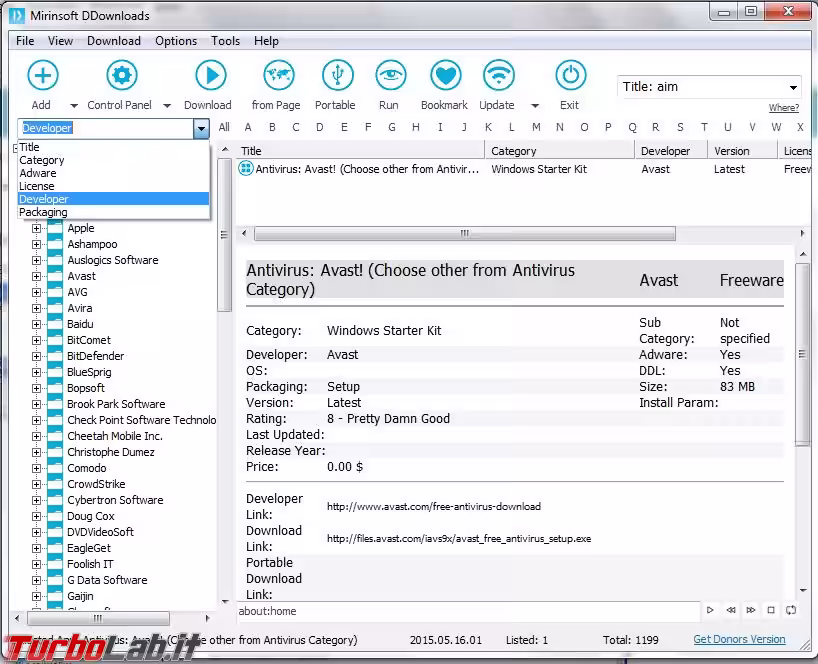
Task: Click the Exit power icon
Action: 570,76
